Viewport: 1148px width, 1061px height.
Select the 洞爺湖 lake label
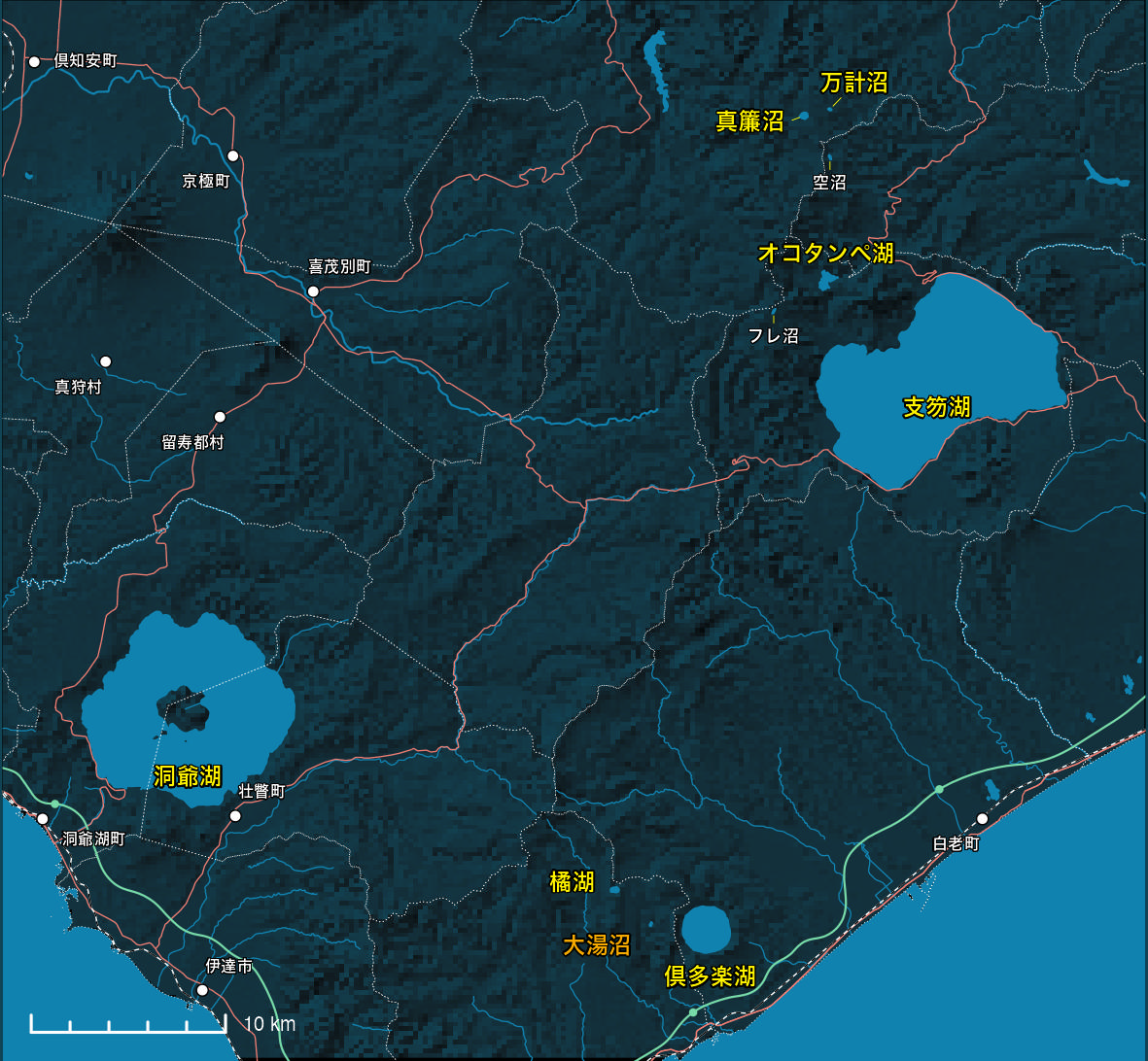(188, 776)
